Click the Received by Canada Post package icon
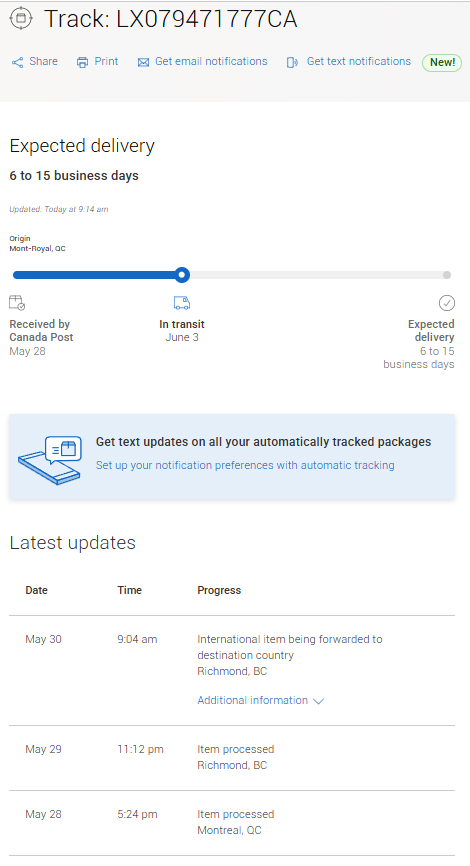Image resolution: width=470 pixels, height=866 pixels. [x=17, y=303]
